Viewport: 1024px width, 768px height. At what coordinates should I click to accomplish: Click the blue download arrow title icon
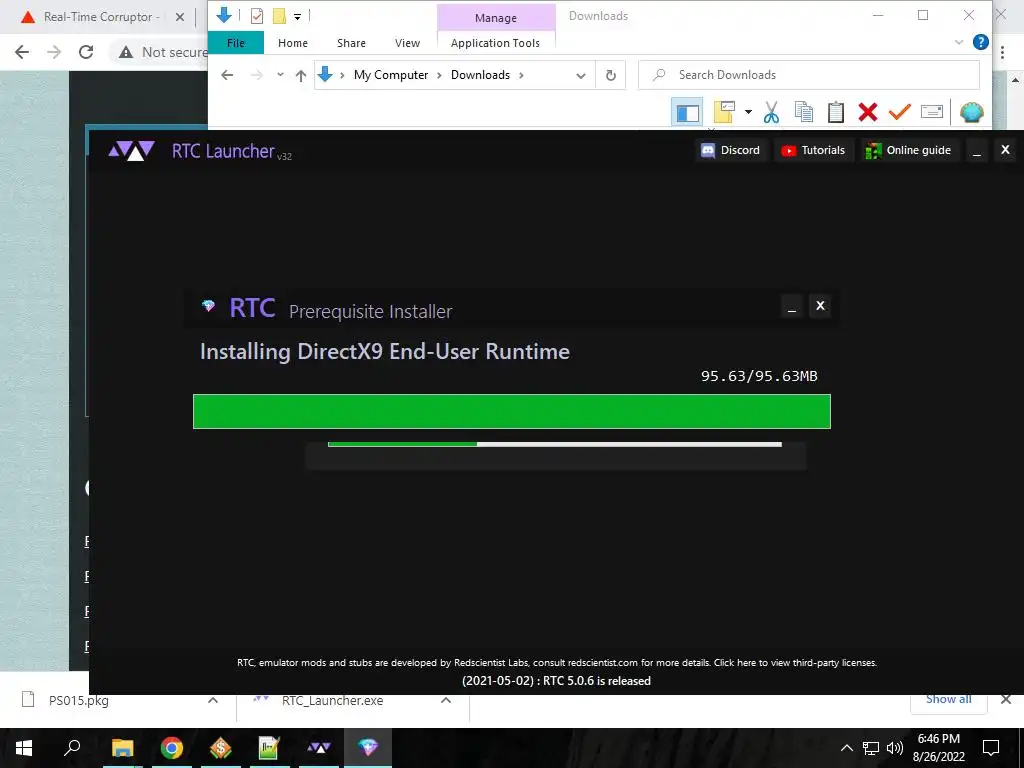point(224,15)
